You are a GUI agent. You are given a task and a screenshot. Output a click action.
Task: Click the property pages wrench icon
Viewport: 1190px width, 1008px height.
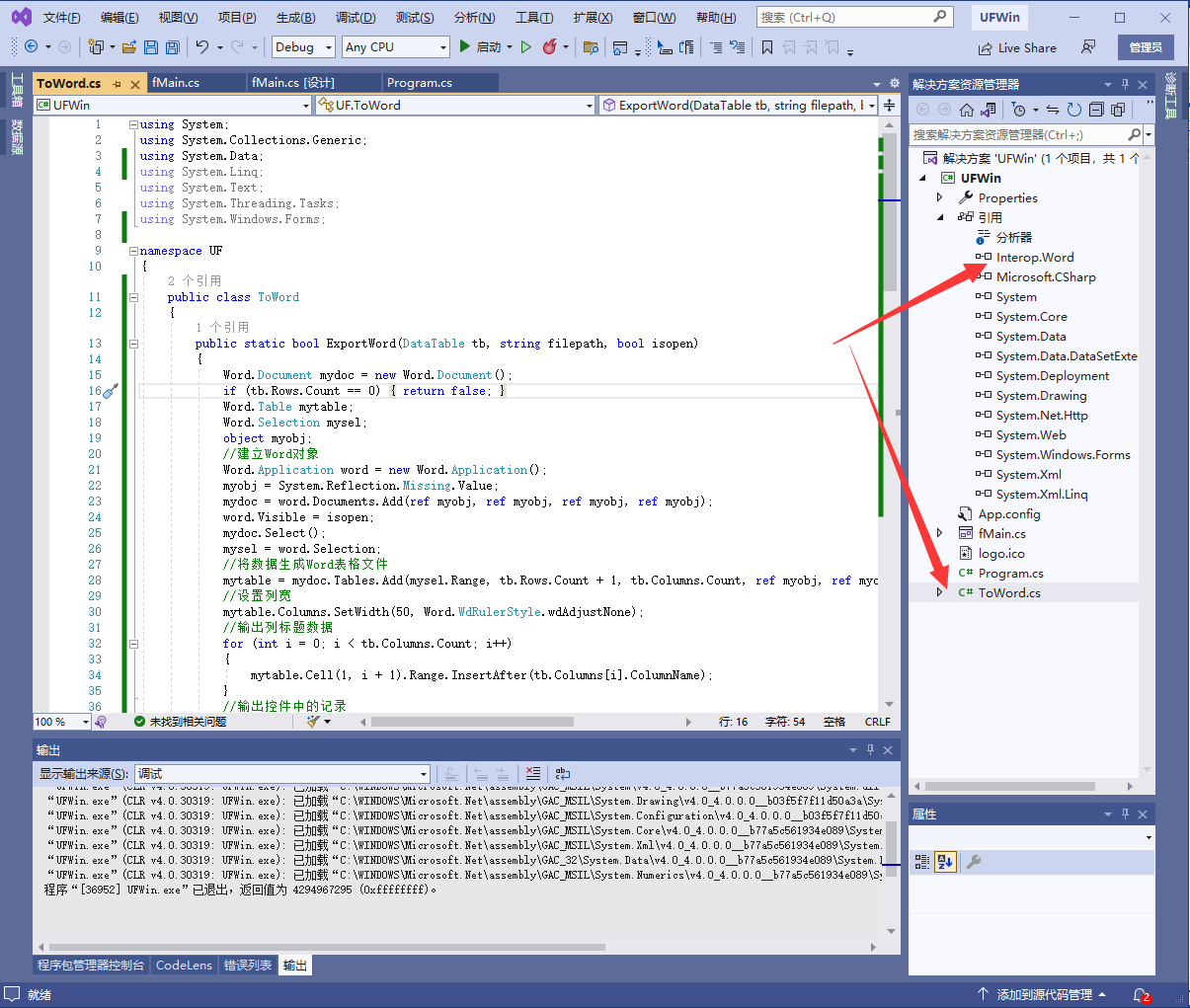pos(973,862)
